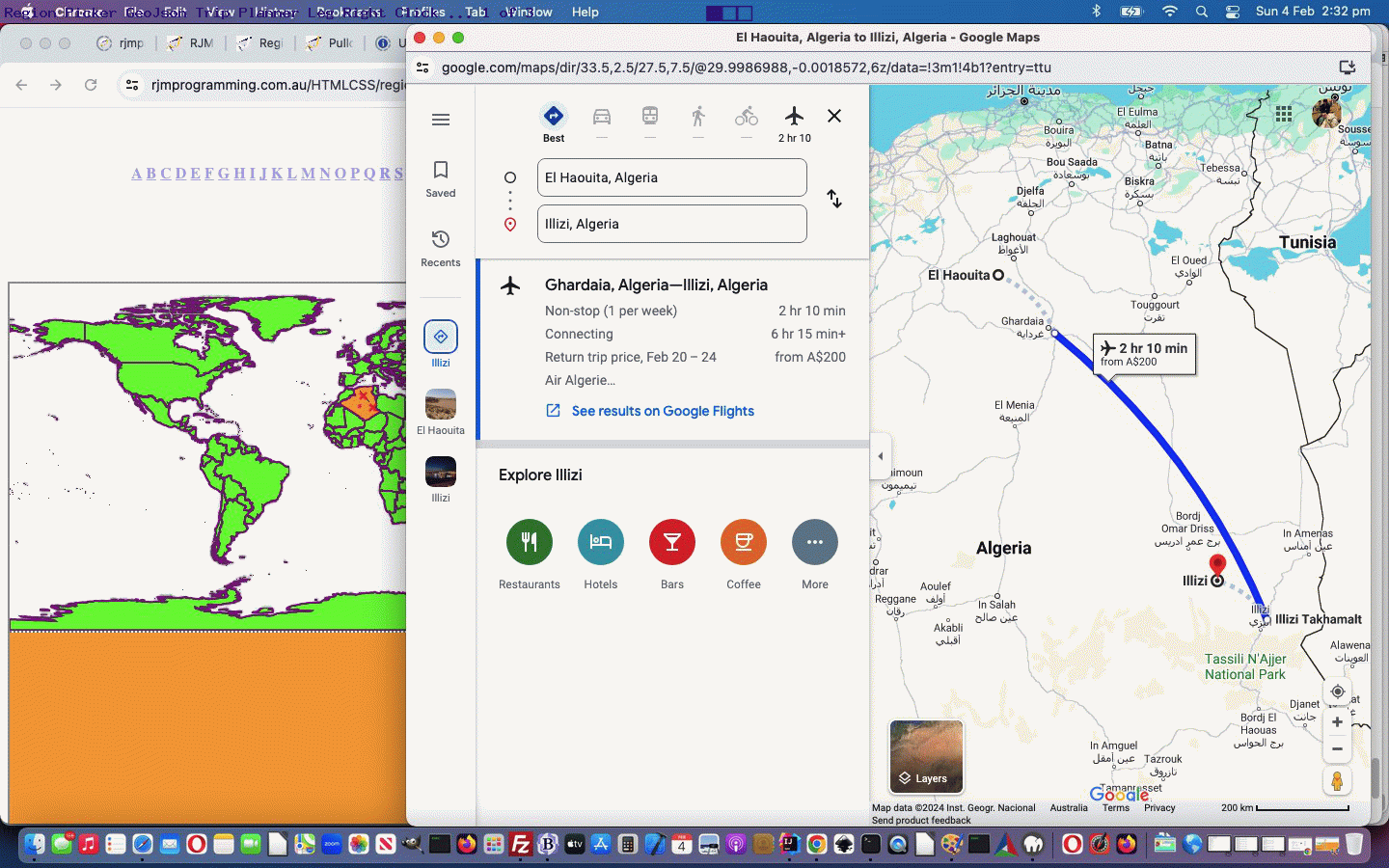1389x868 pixels.
Task: Open the Google Maps hamburger menu
Action: (441, 120)
